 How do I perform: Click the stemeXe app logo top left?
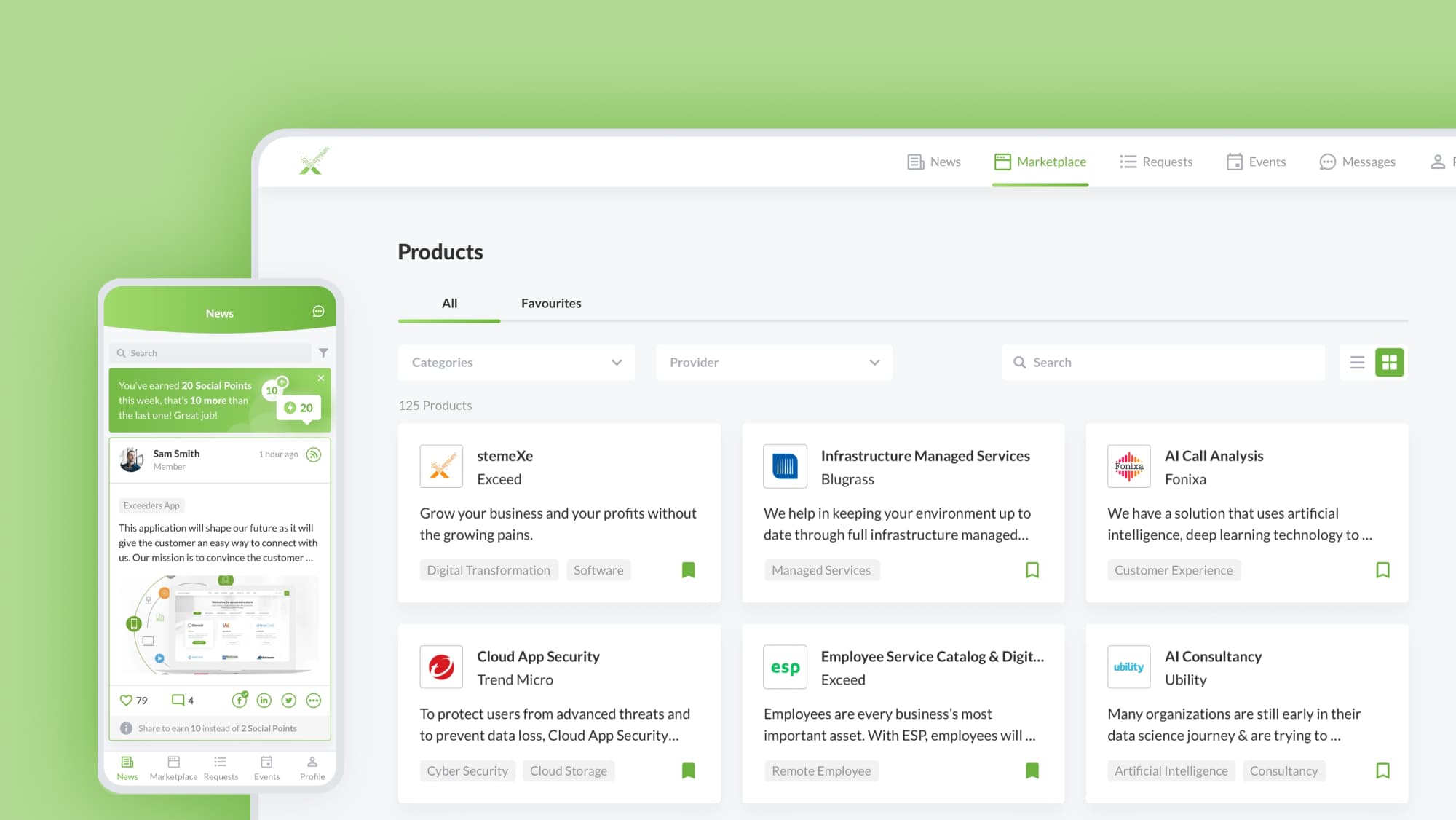tap(312, 160)
